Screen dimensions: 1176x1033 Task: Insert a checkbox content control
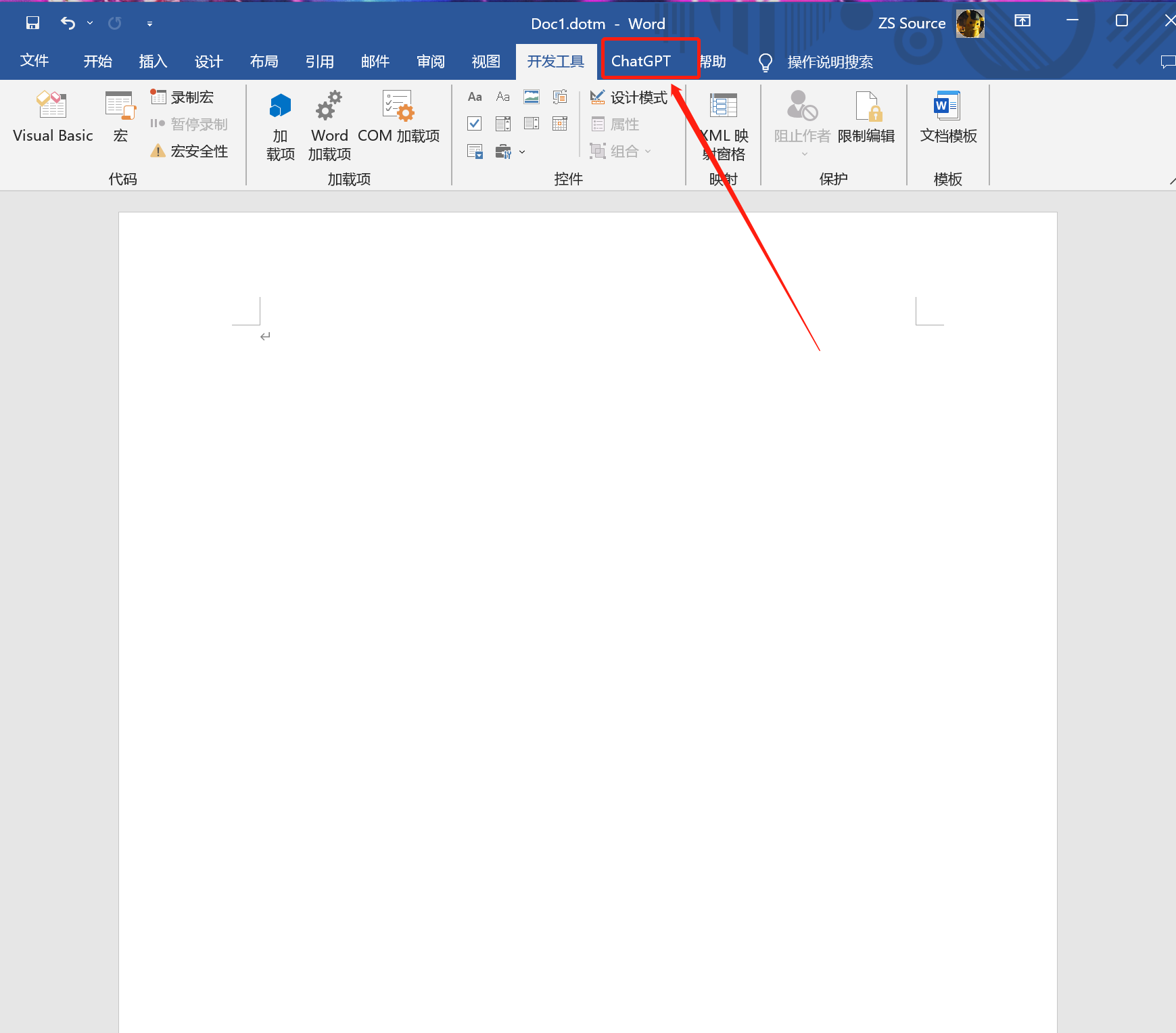coord(475,124)
